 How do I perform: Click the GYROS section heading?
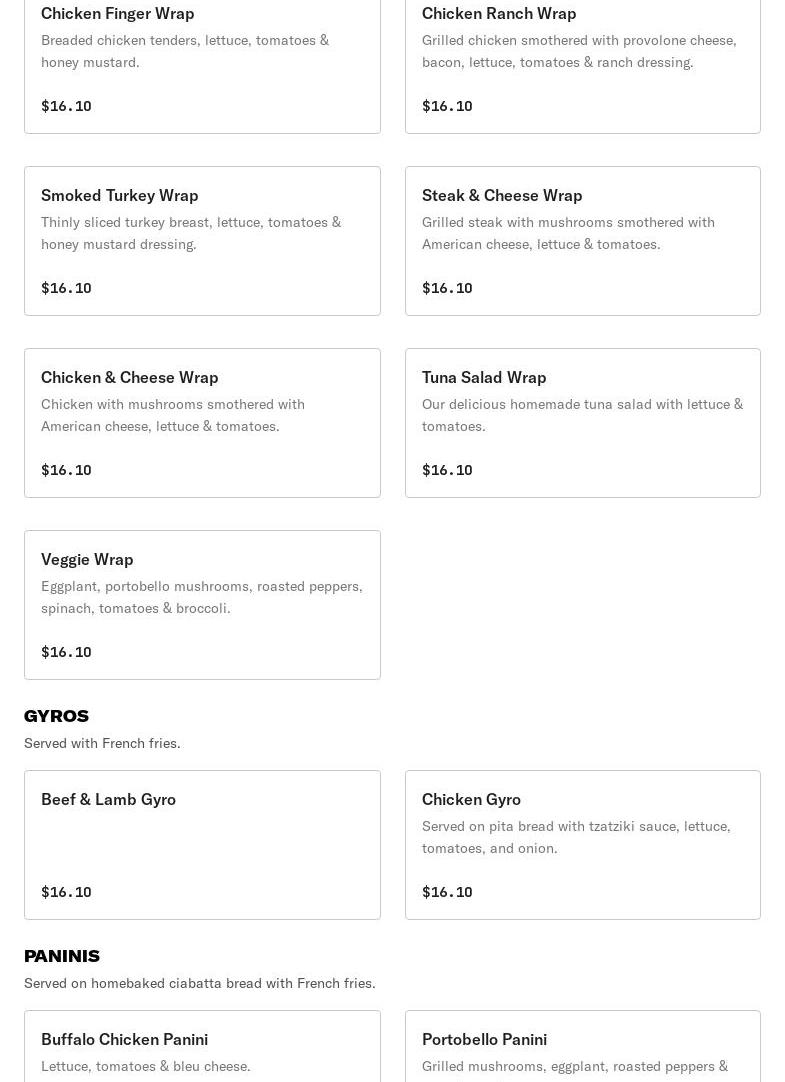point(57,716)
